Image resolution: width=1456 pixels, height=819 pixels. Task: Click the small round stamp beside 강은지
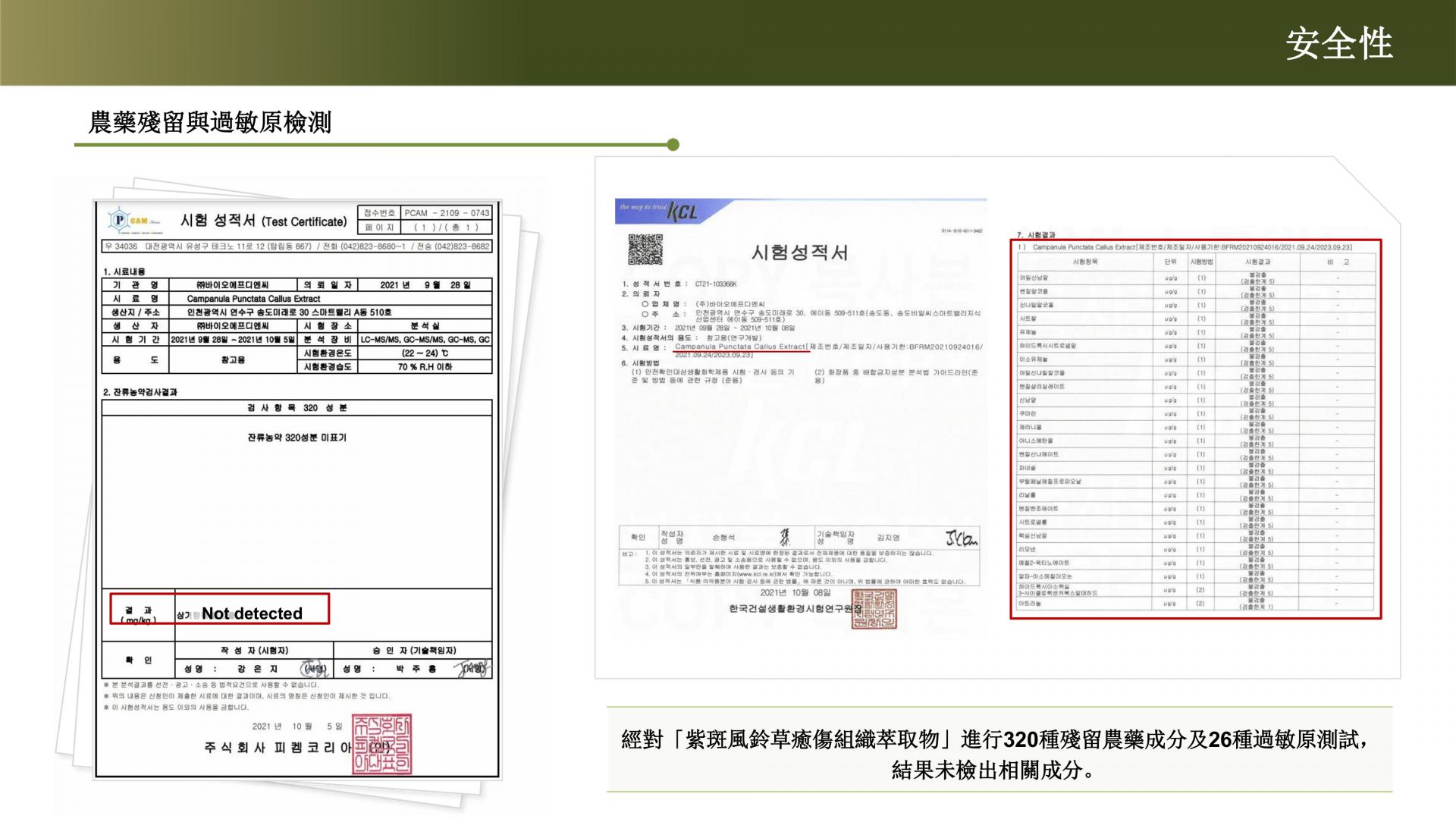pos(314,669)
